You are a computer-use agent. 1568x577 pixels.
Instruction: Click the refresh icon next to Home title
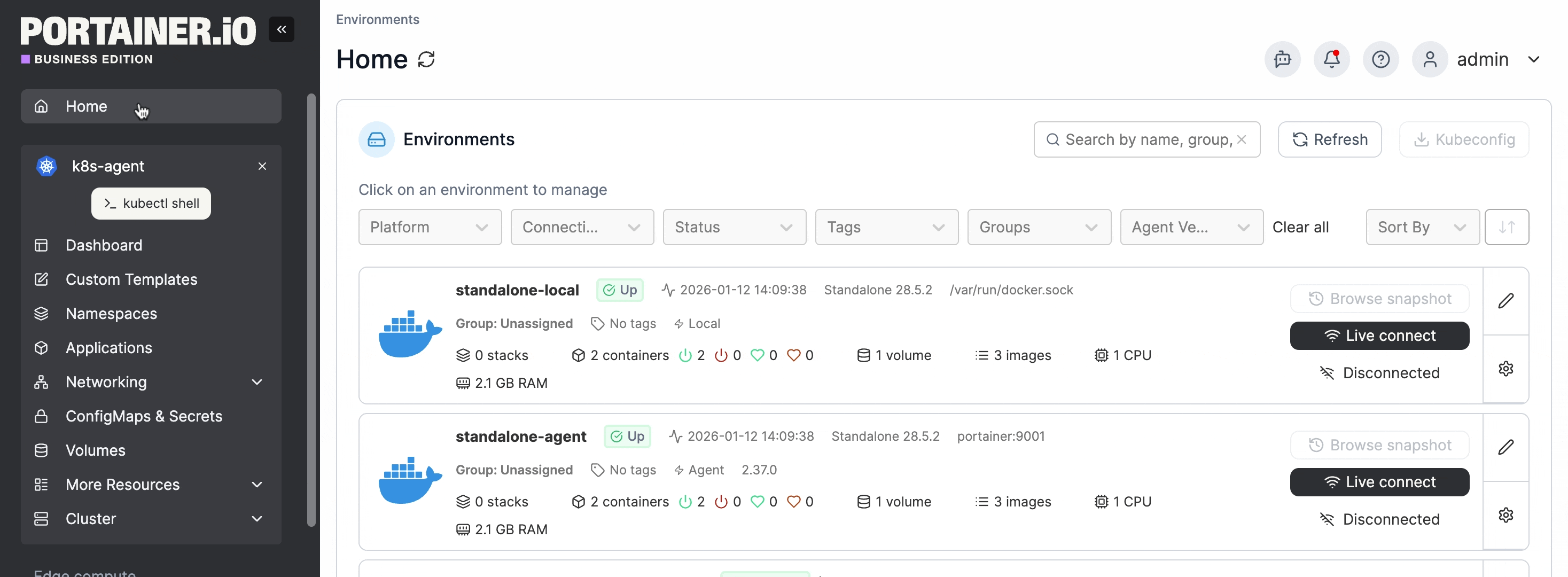(426, 60)
